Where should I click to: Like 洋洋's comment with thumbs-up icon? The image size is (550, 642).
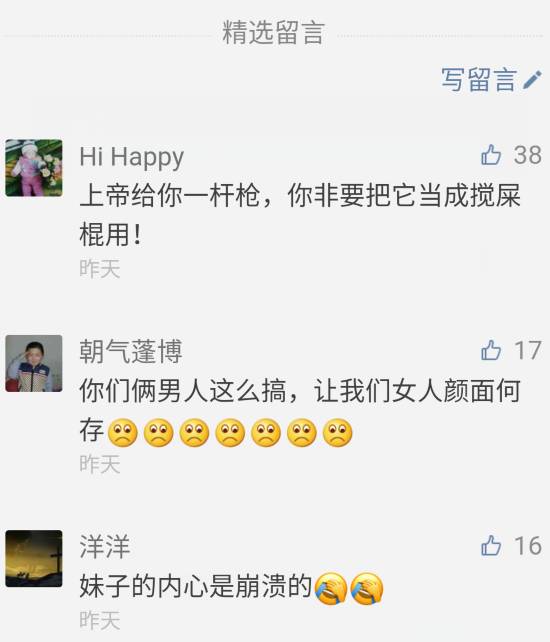click(491, 545)
